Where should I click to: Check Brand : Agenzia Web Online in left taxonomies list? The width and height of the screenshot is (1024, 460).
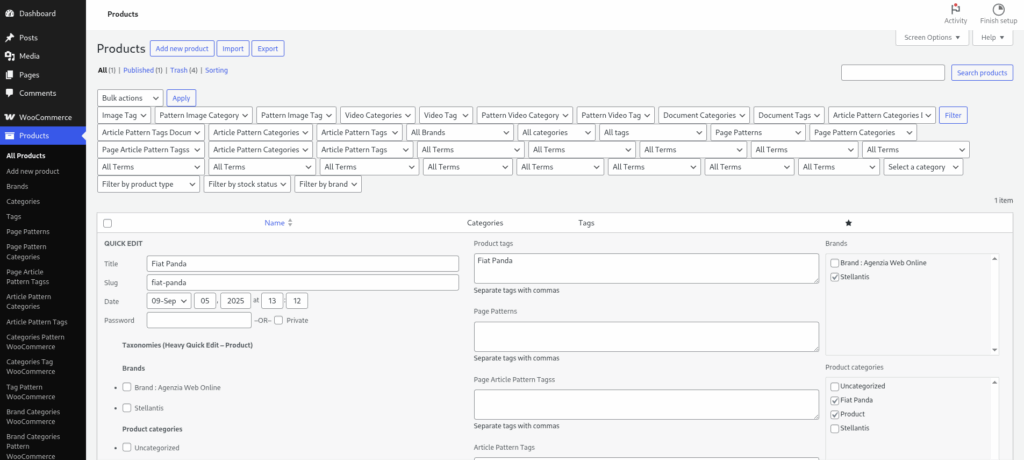(127, 387)
